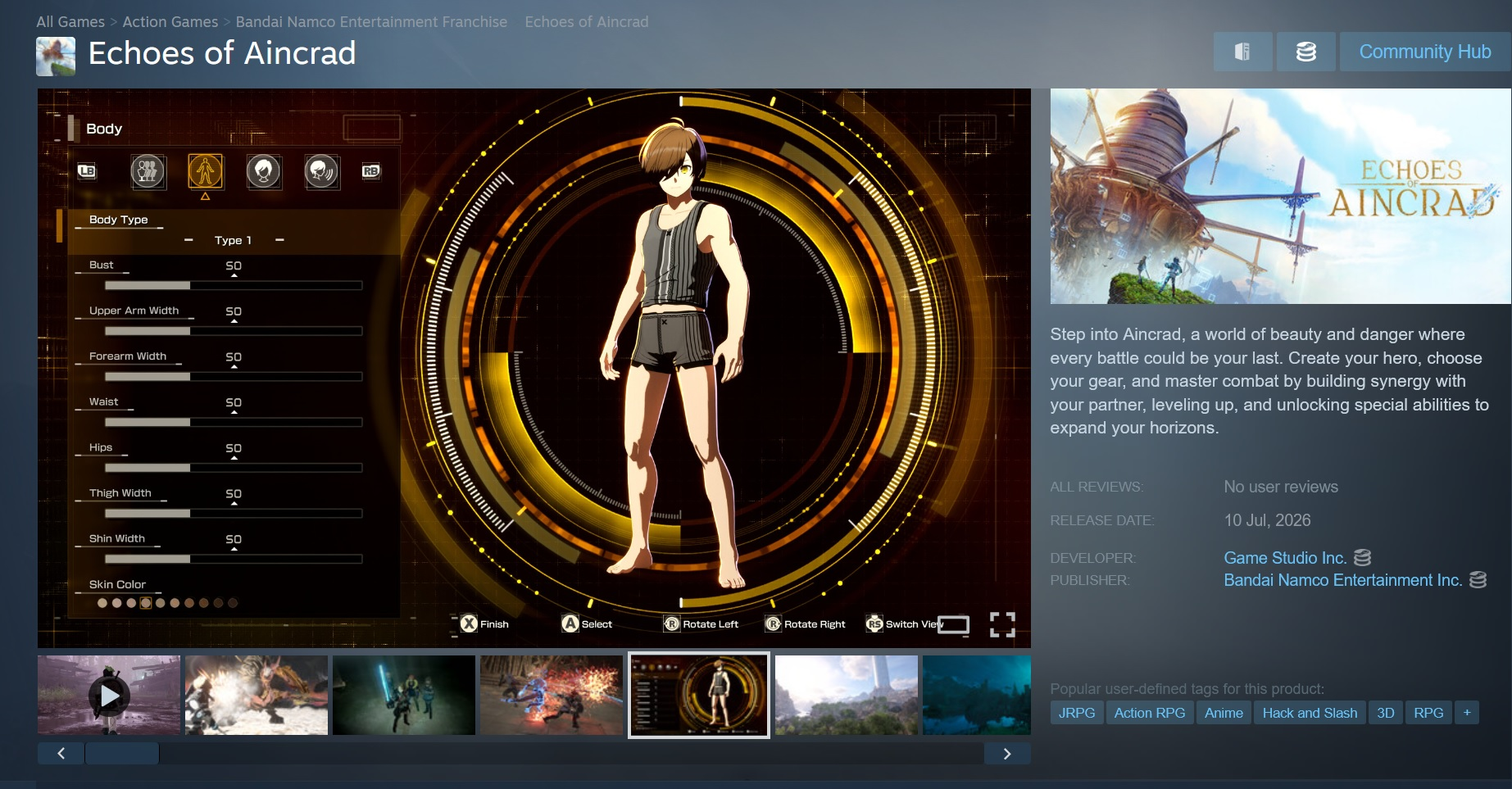Screen dimensions: 1512x789
Task: Click the Echoes of Aincrad game icon by the title
Action: pos(56,57)
